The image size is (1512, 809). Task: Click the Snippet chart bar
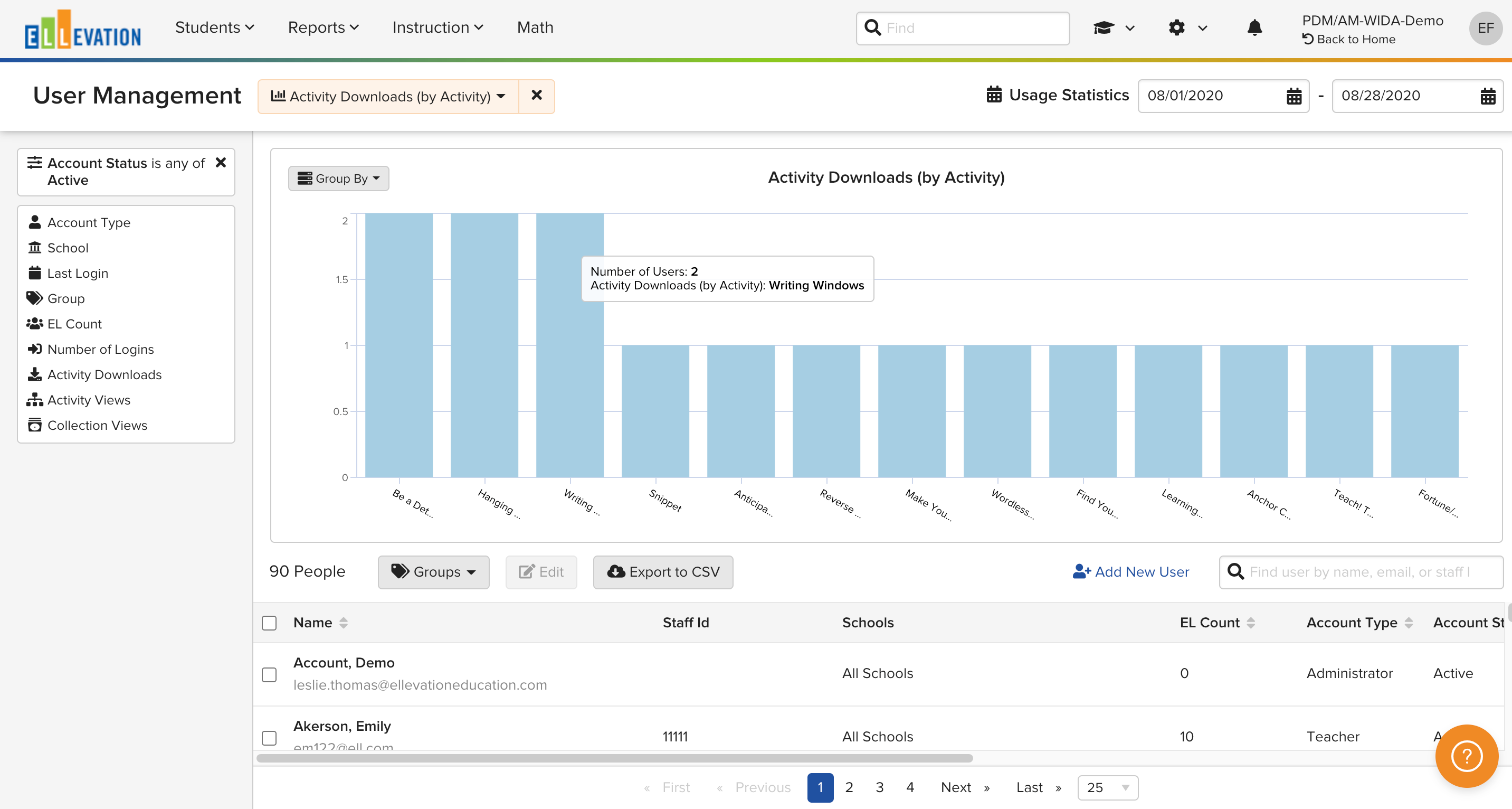pyautogui.click(x=655, y=411)
